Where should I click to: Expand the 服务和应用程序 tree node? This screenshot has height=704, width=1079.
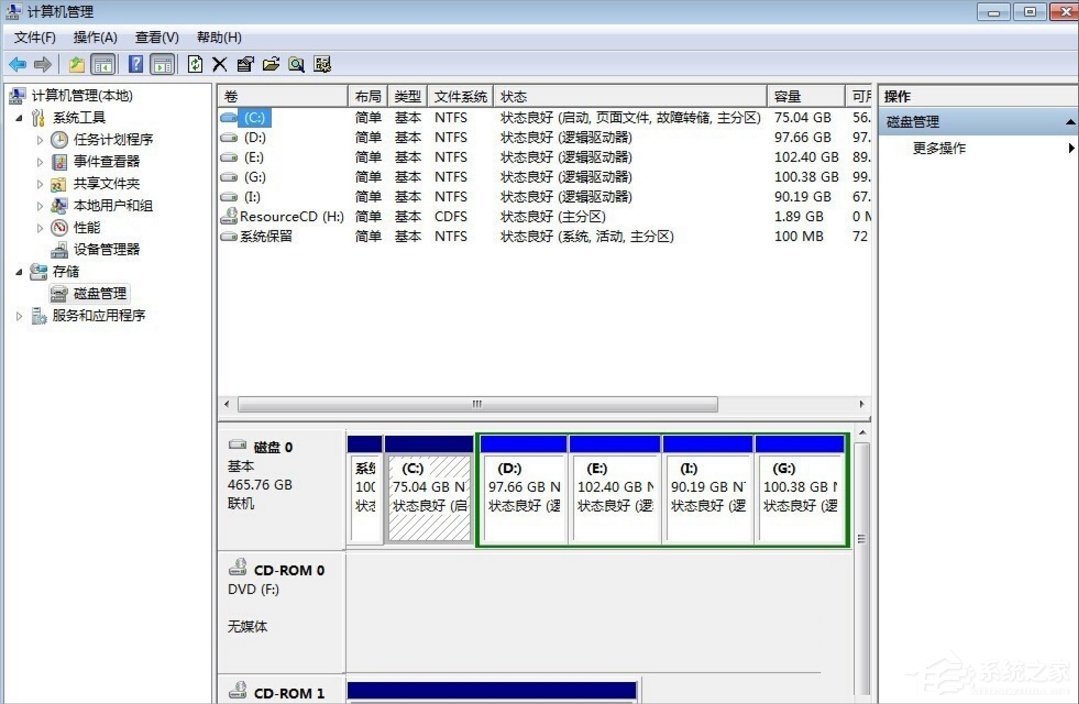pos(17,313)
